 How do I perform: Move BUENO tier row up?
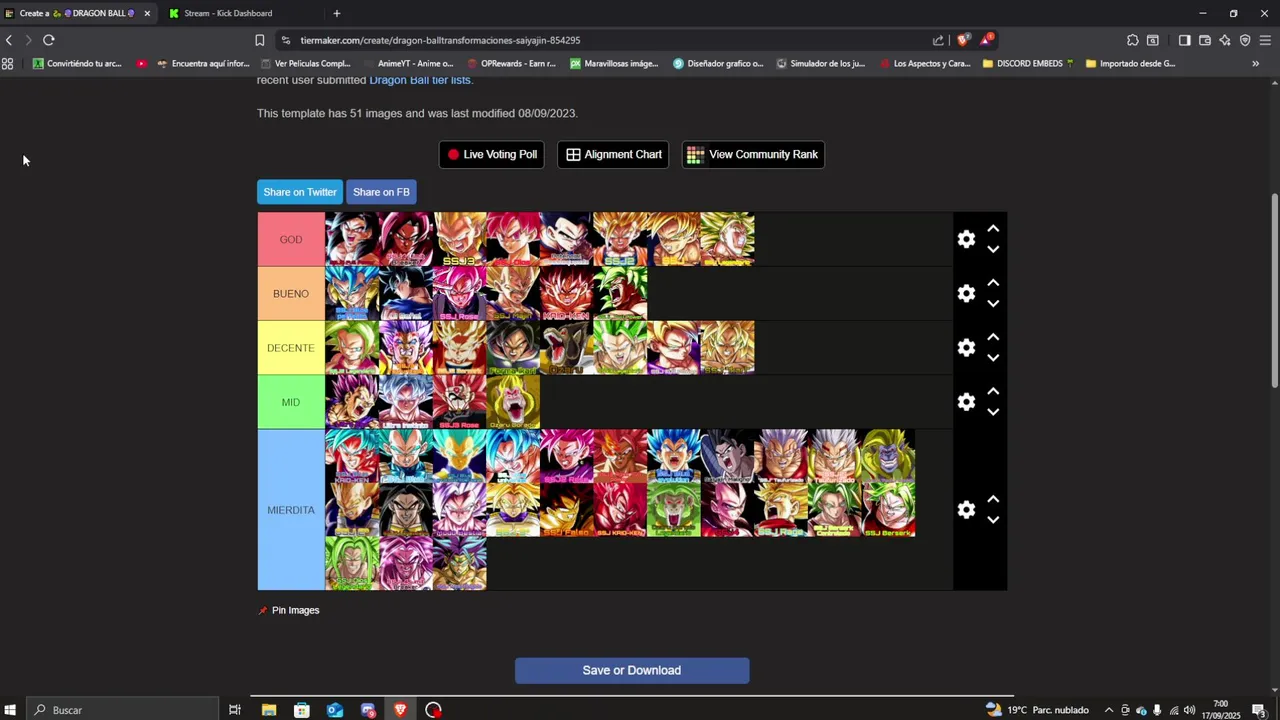[993, 283]
